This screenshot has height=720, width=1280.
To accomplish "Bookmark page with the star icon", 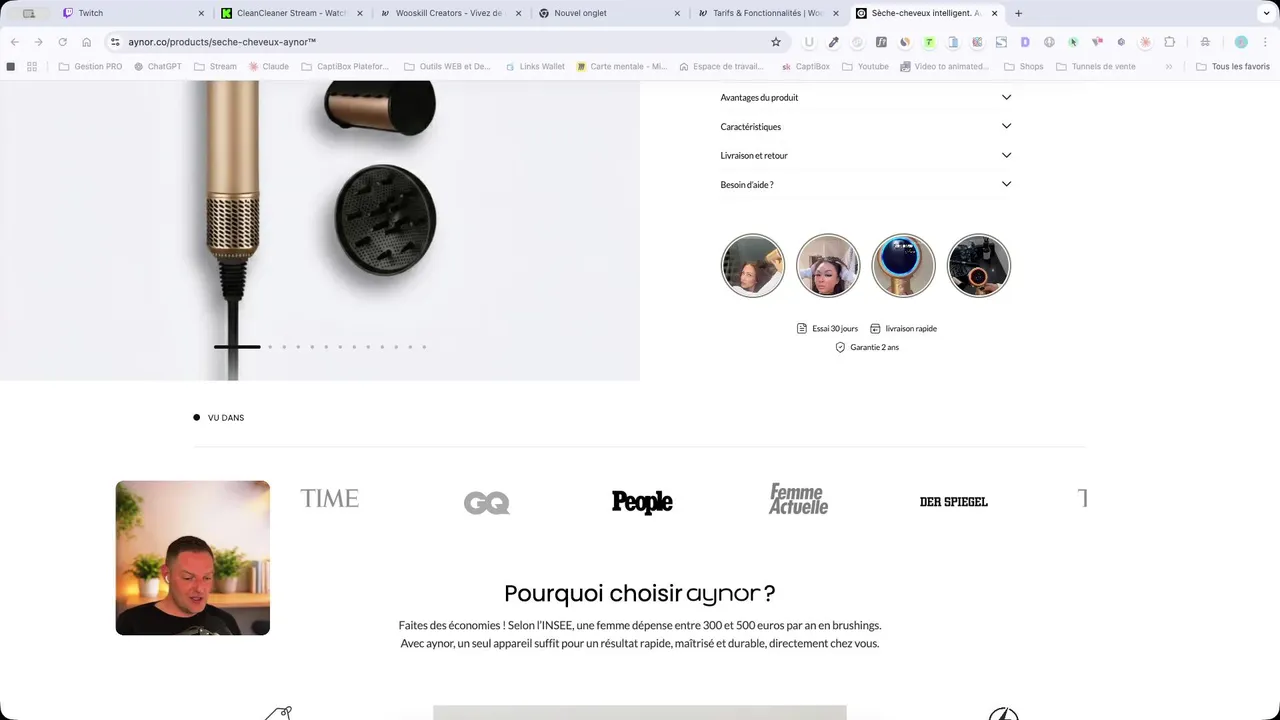I will pos(775,42).
